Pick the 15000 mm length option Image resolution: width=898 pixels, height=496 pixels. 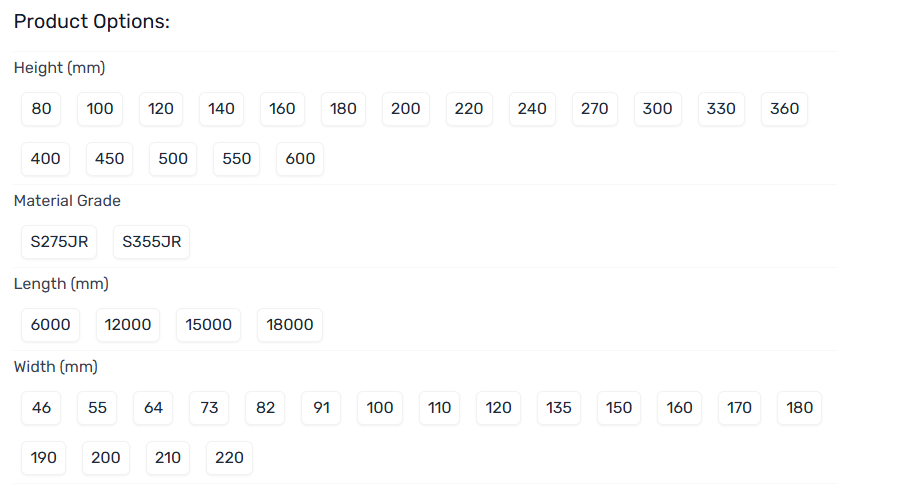coord(208,325)
